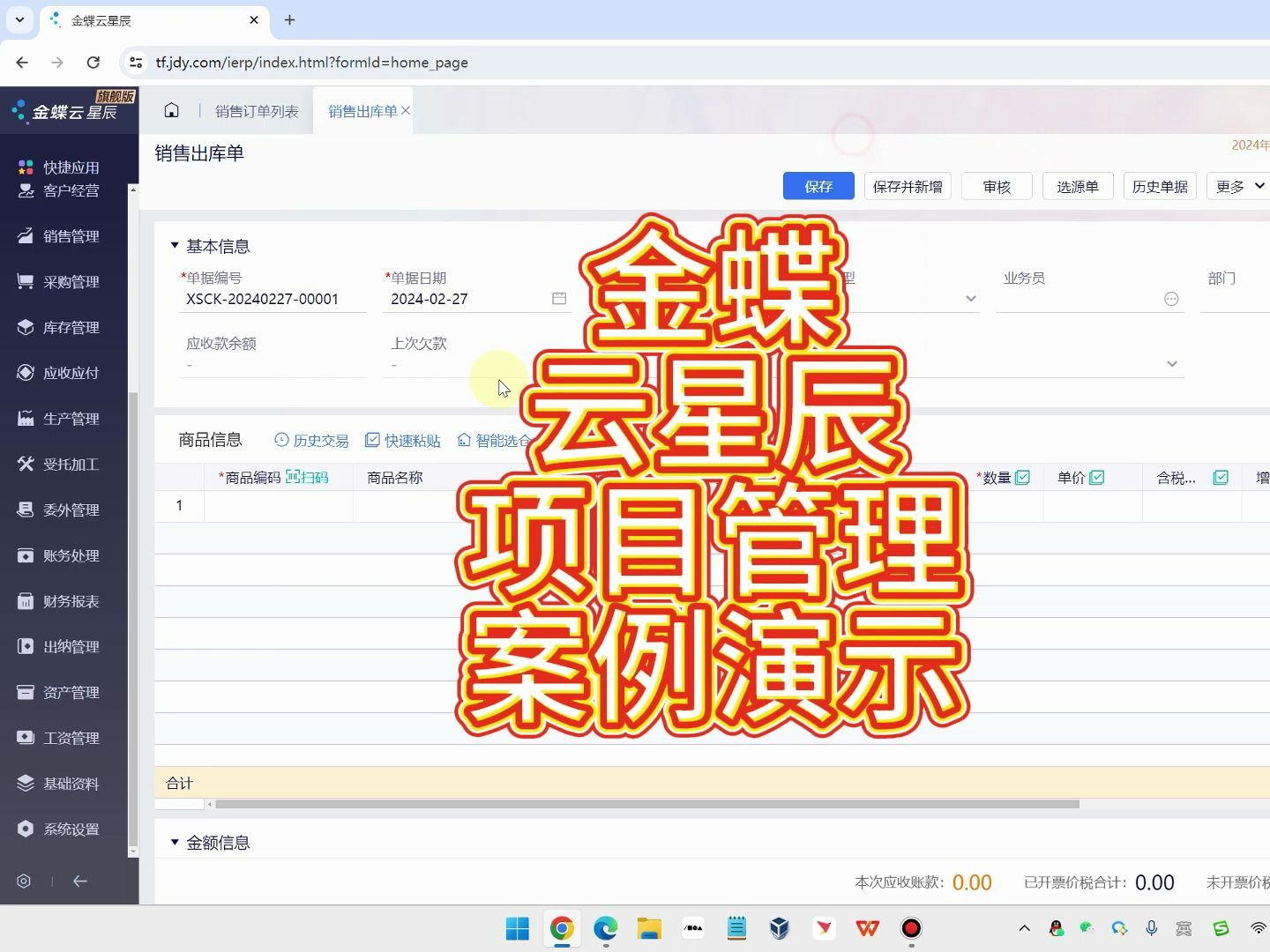This screenshot has width=1270, height=952.
Task: Click the table's horizontal scrollbar
Action: pyautogui.click(x=647, y=804)
